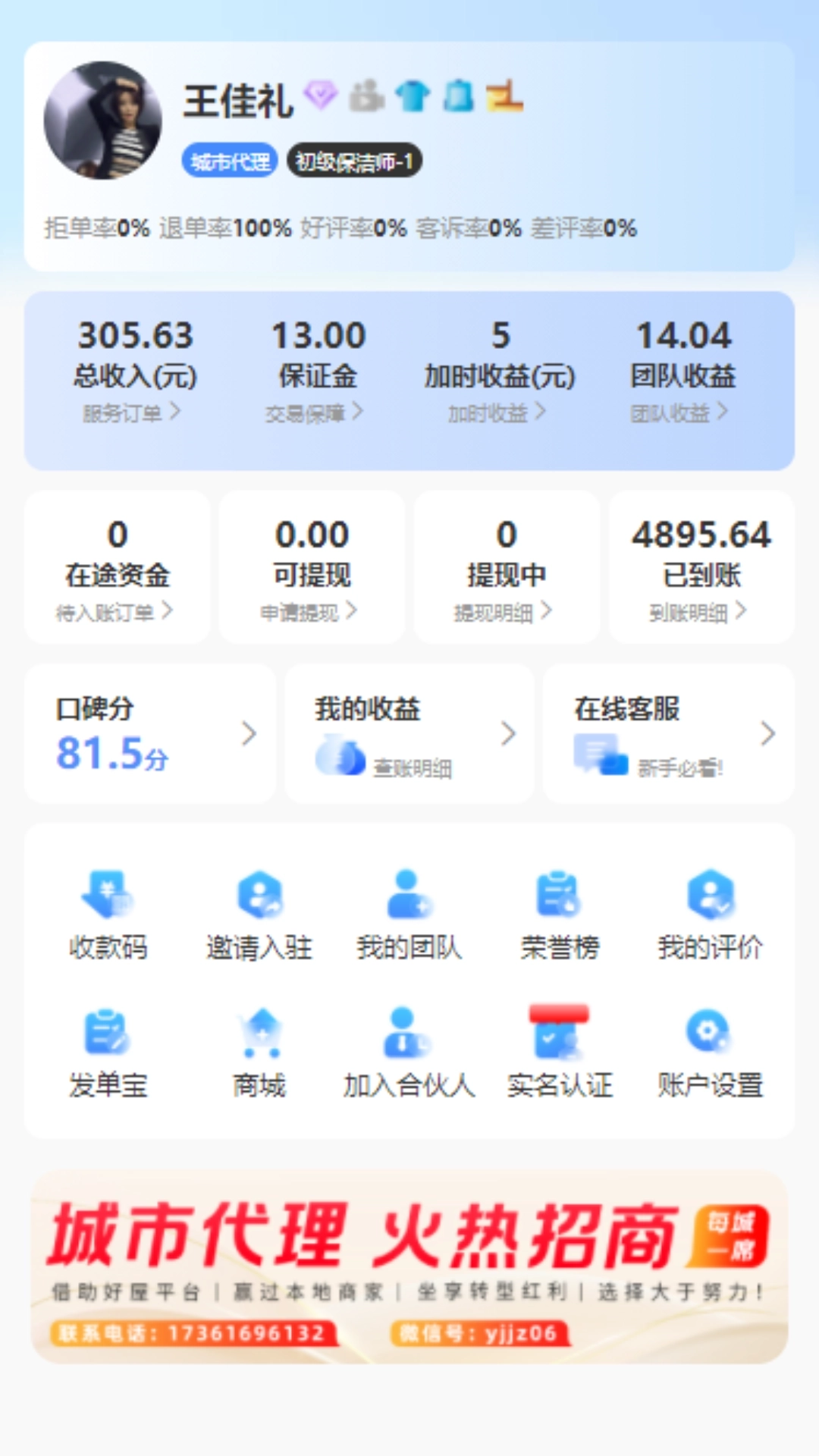Tap the 邀请入驻 invite icon

click(259, 895)
